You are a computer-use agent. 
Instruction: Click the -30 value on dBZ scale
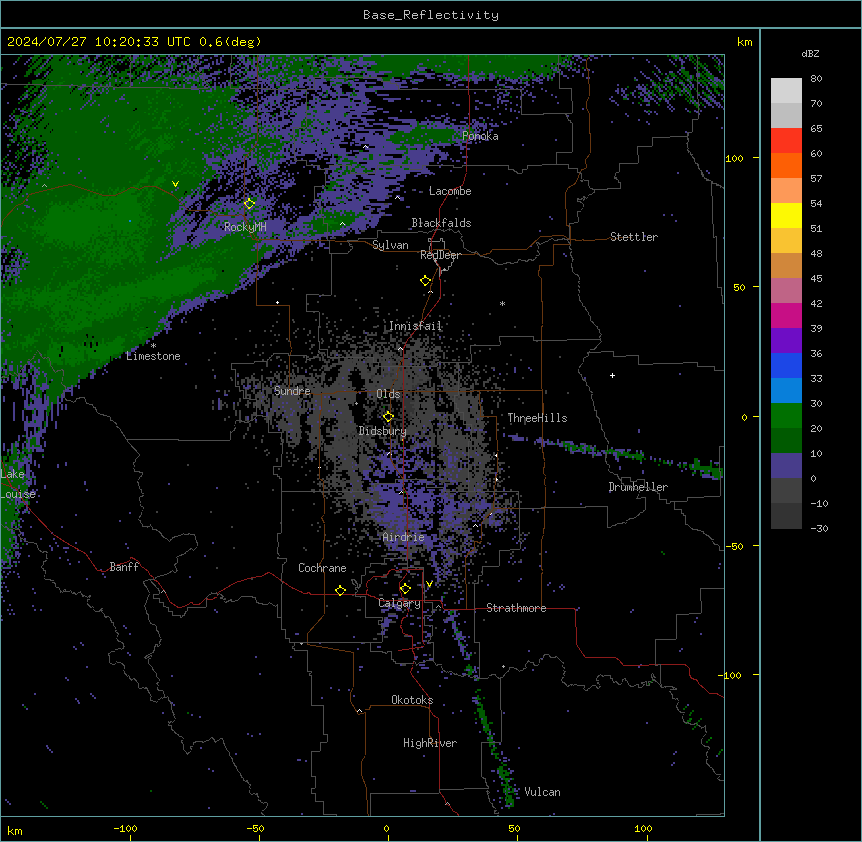tap(819, 529)
